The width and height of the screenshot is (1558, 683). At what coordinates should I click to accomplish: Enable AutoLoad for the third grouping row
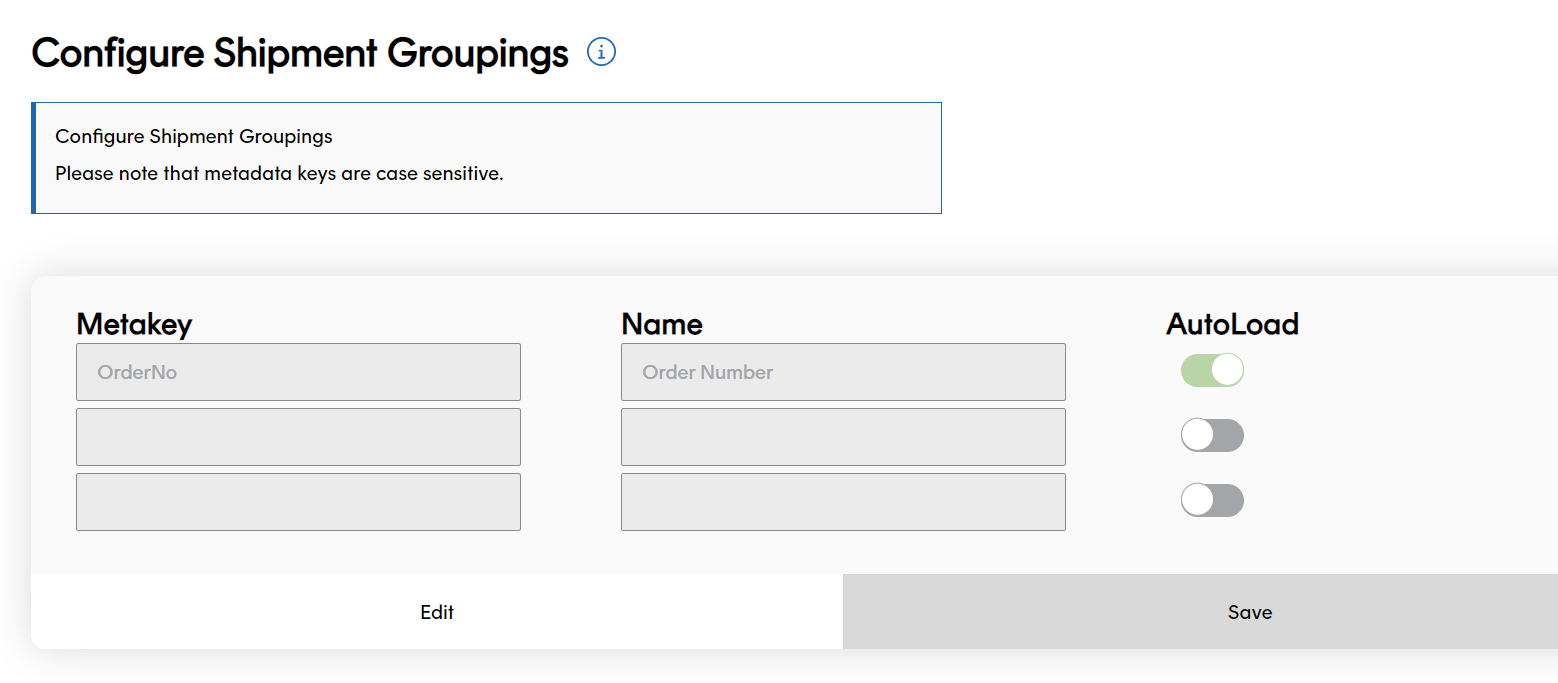click(x=1212, y=500)
